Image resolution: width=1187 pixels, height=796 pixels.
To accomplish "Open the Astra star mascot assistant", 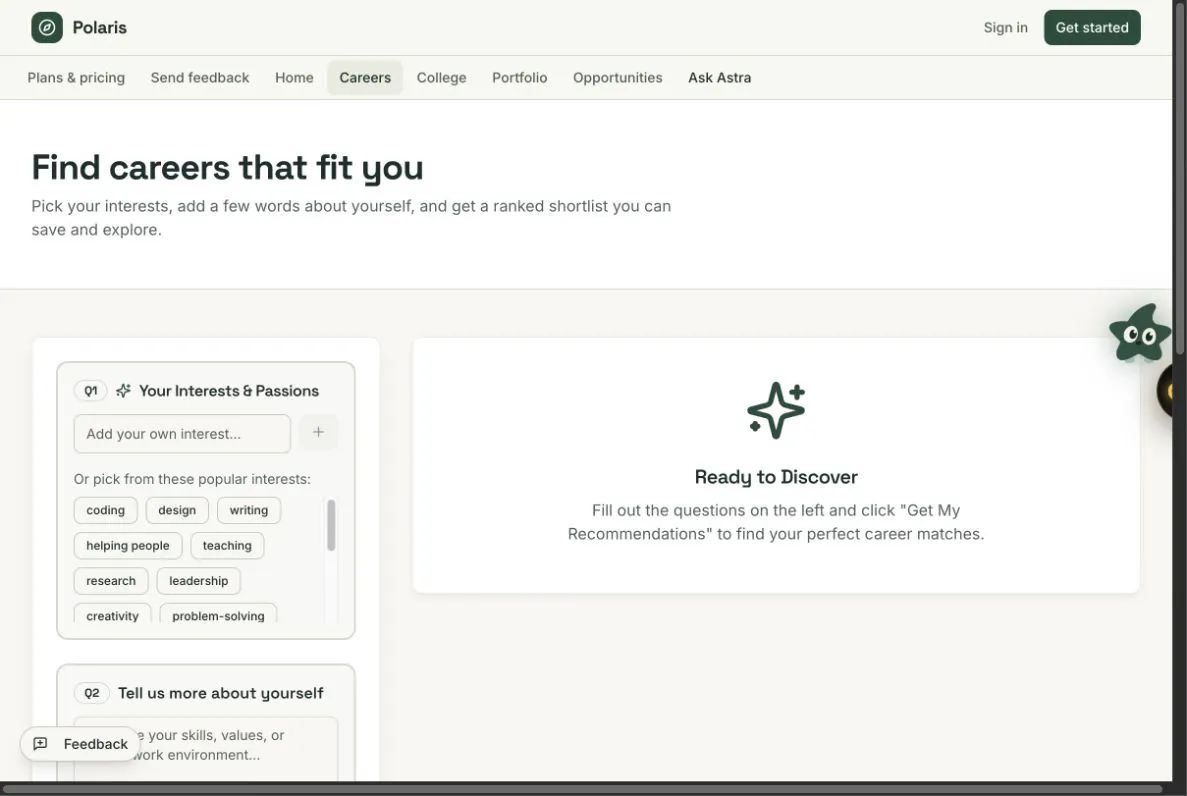I will (1139, 334).
